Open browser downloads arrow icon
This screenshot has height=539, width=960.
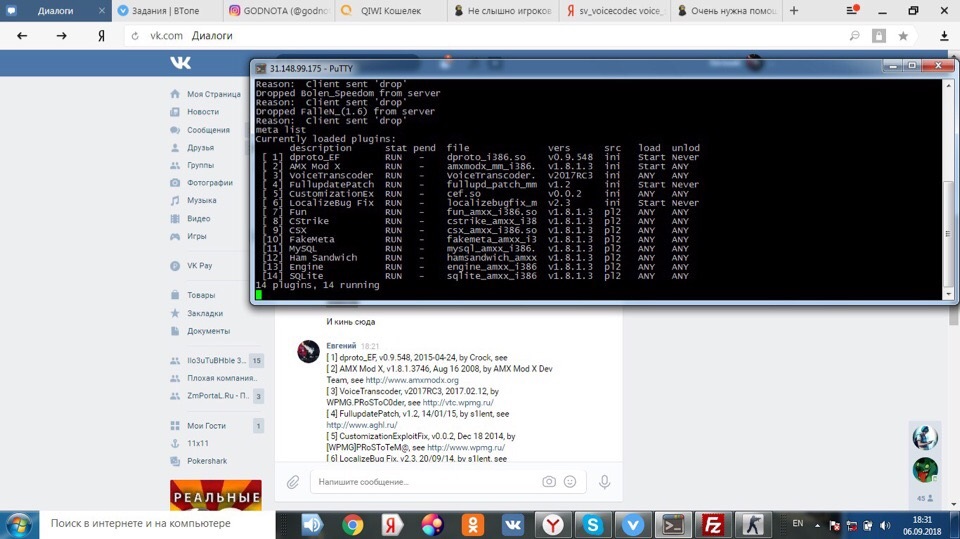coord(944,36)
